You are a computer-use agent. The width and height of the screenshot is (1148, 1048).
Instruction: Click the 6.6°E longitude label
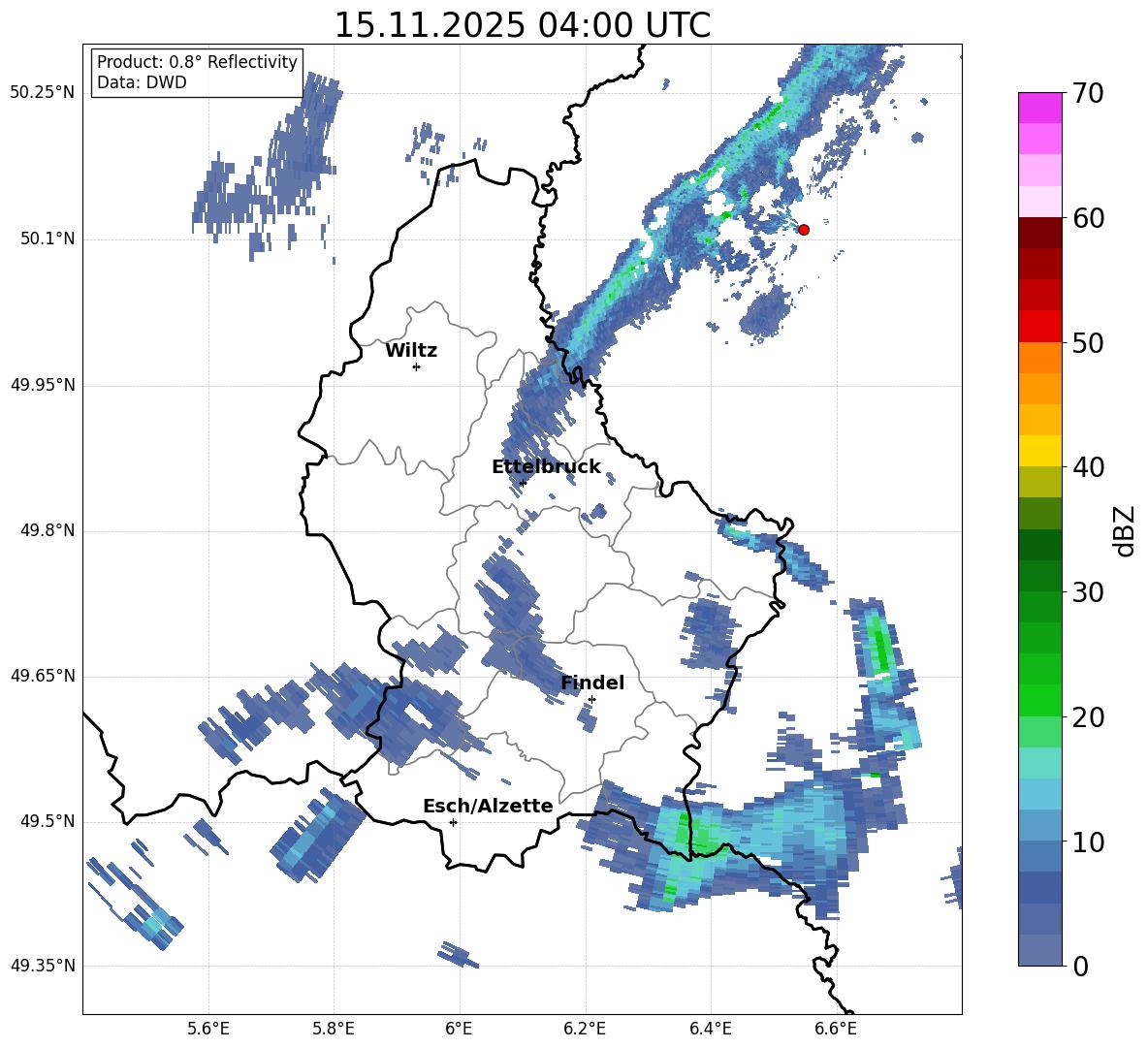836,1029
